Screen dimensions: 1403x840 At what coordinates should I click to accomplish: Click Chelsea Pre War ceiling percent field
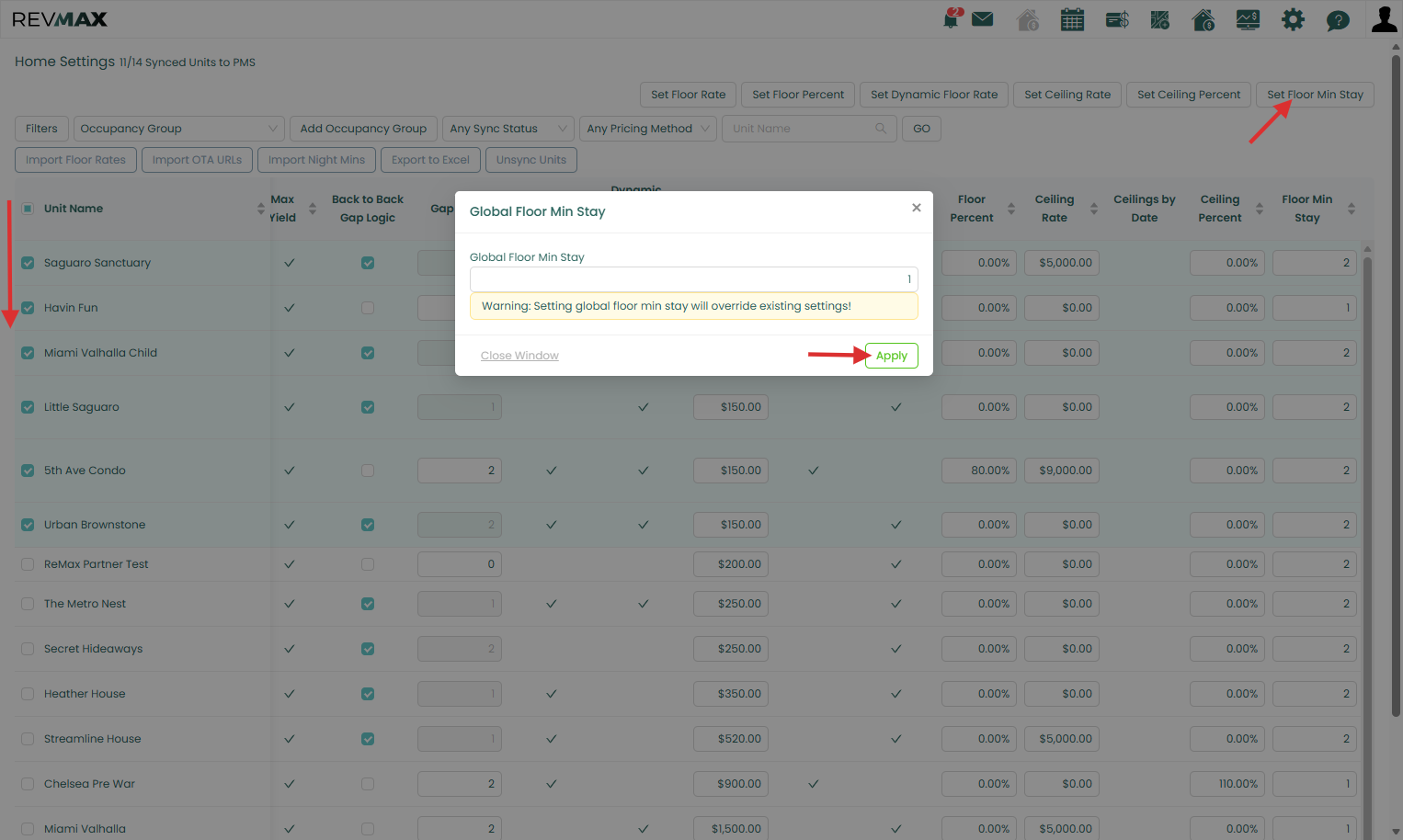[x=1226, y=784]
